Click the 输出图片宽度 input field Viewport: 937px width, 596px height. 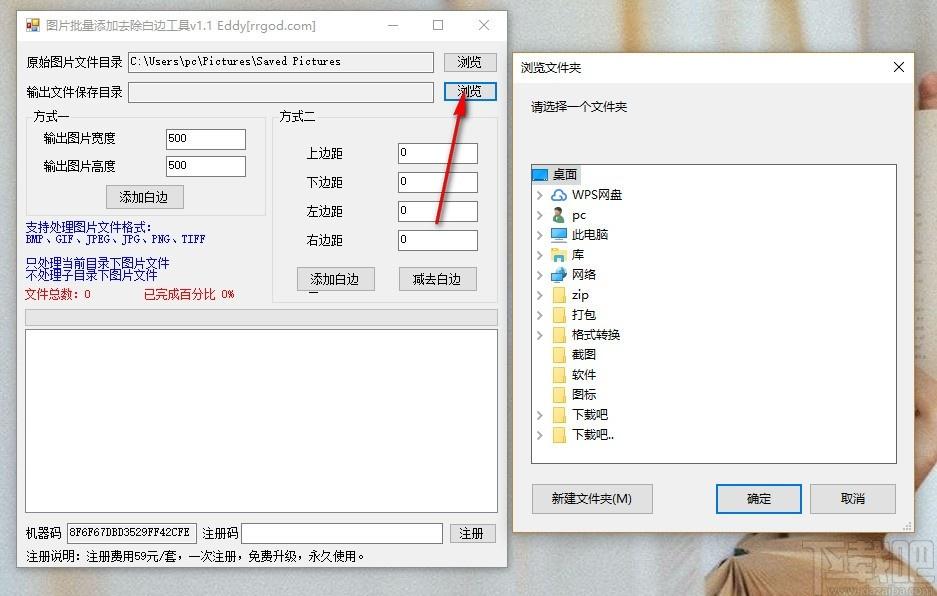(x=205, y=139)
